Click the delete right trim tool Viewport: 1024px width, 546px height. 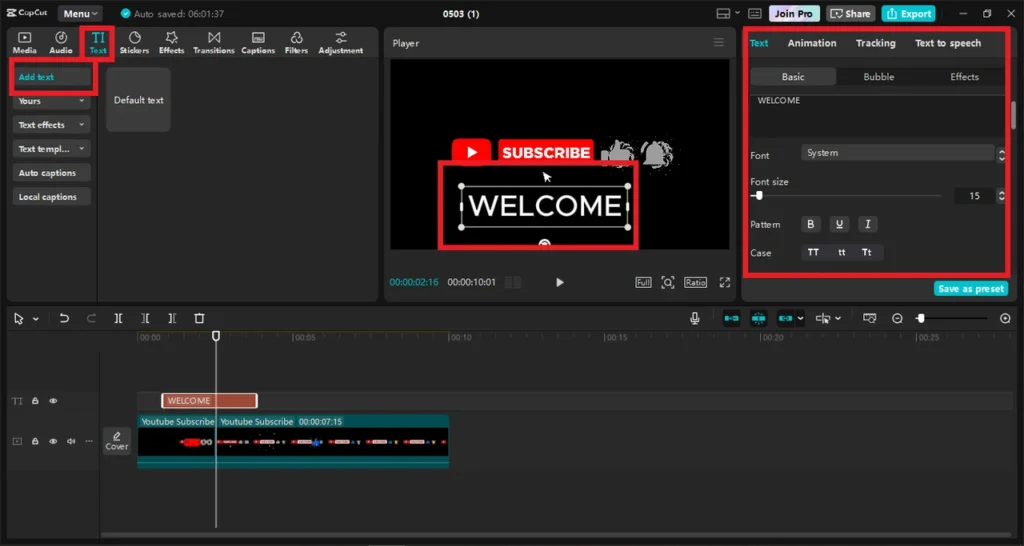click(x=172, y=318)
